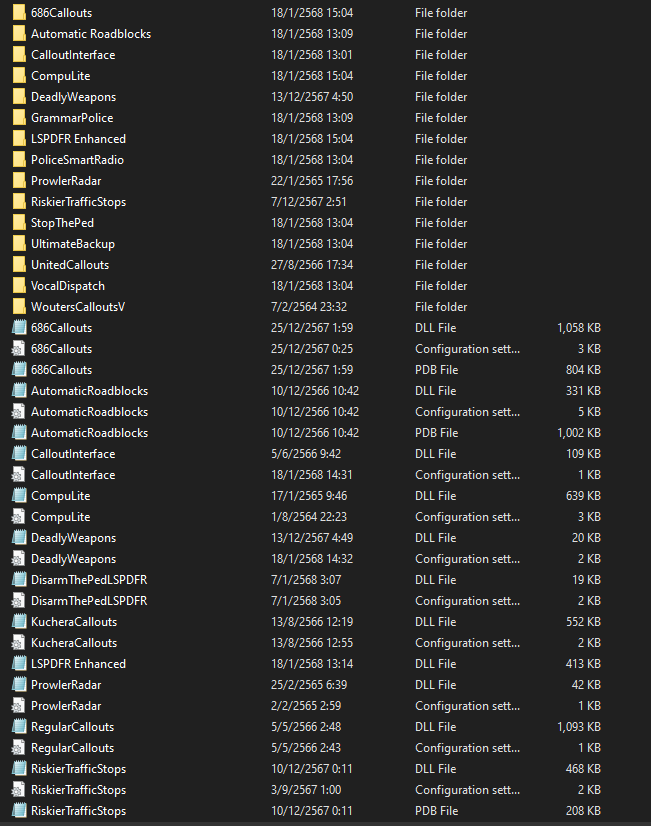The image size is (651, 826).
Task: Select the DisarmThePedLSPDFR configuration settings icon
Action: [x=18, y=601]
